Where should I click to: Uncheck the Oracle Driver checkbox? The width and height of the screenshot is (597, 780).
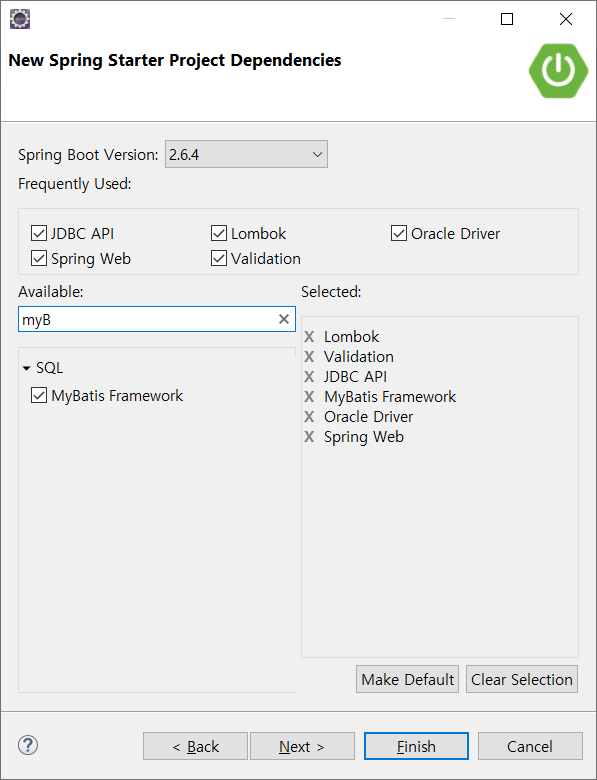399,233
